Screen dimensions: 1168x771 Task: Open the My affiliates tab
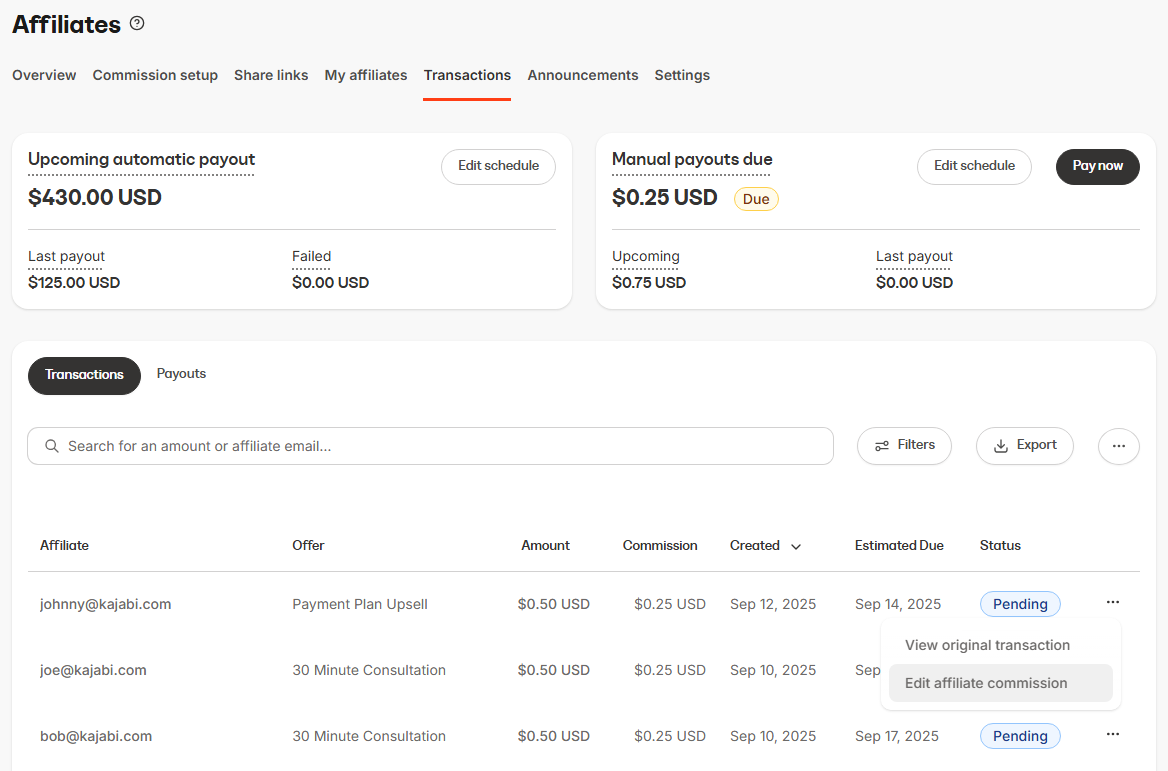(x=366, y=75)
